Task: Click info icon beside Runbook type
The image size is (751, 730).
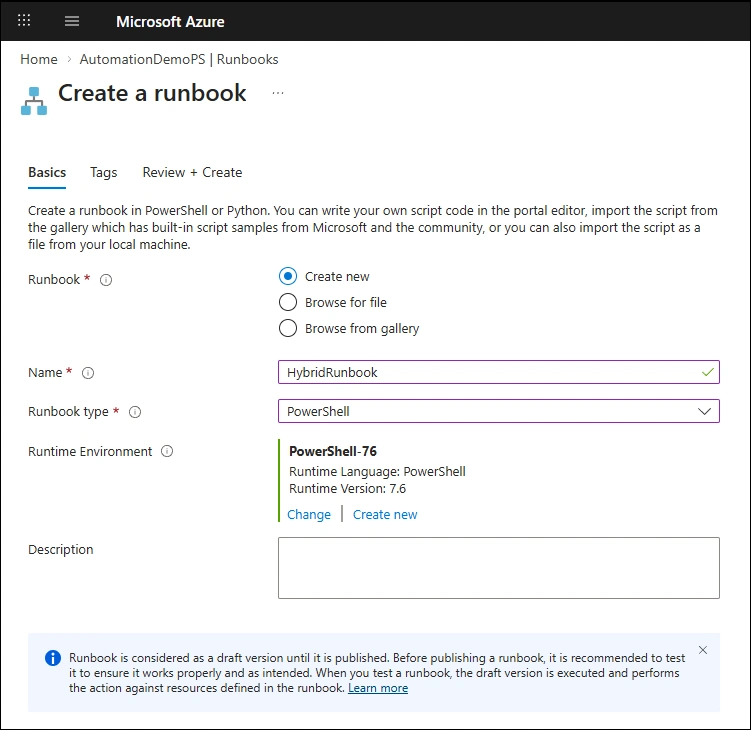Action: (x=135, y=412)
